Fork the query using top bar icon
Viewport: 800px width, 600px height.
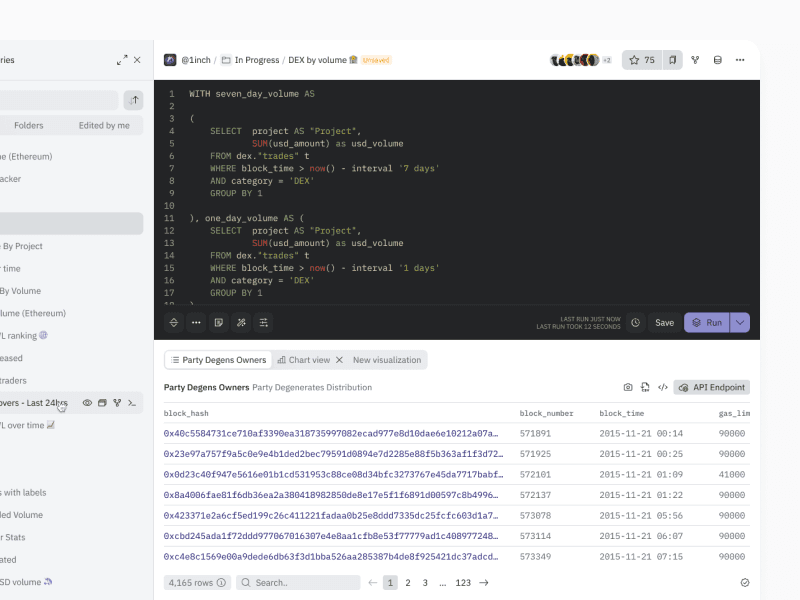coord(695,60)
